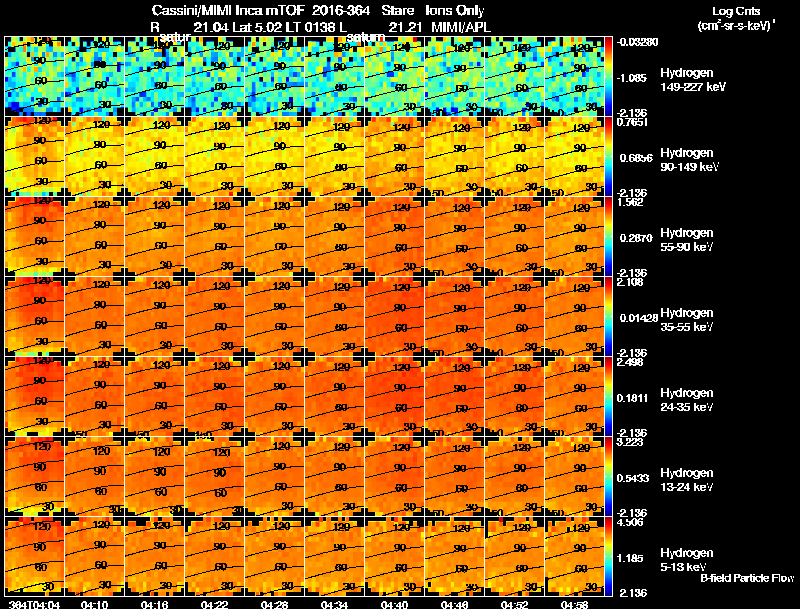This screenshot has height=609, width=800.
Task: Click the '364T04:04' time label
Action: 34,604
